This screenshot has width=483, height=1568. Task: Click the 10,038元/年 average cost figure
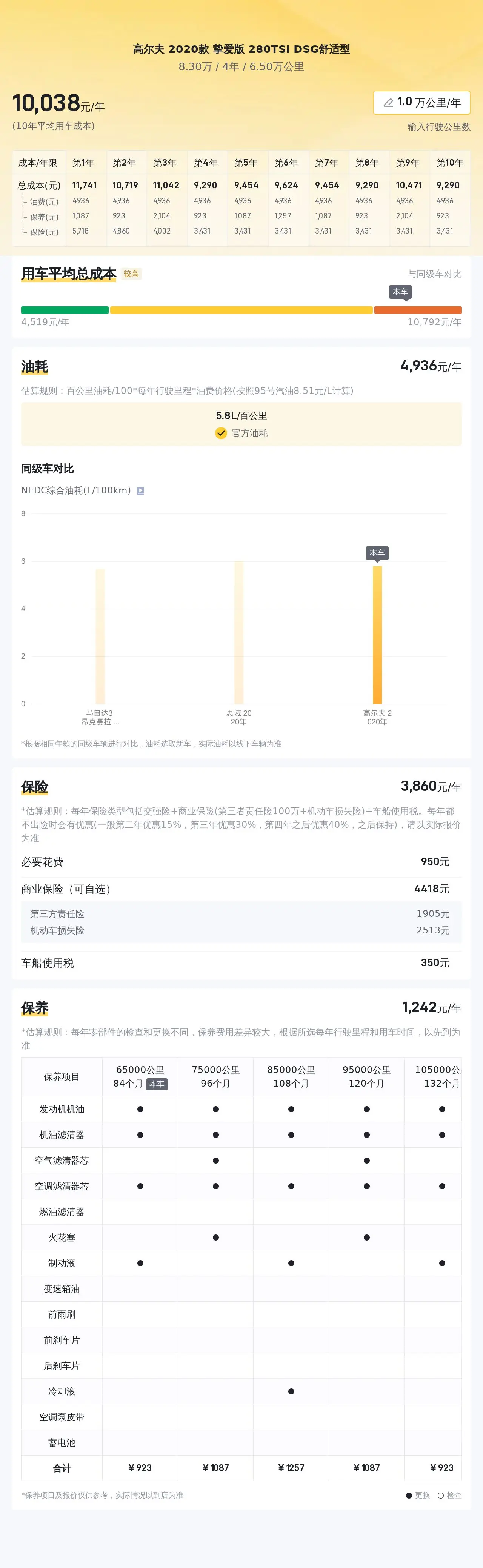pyautogui.click(x=58, y=103)
